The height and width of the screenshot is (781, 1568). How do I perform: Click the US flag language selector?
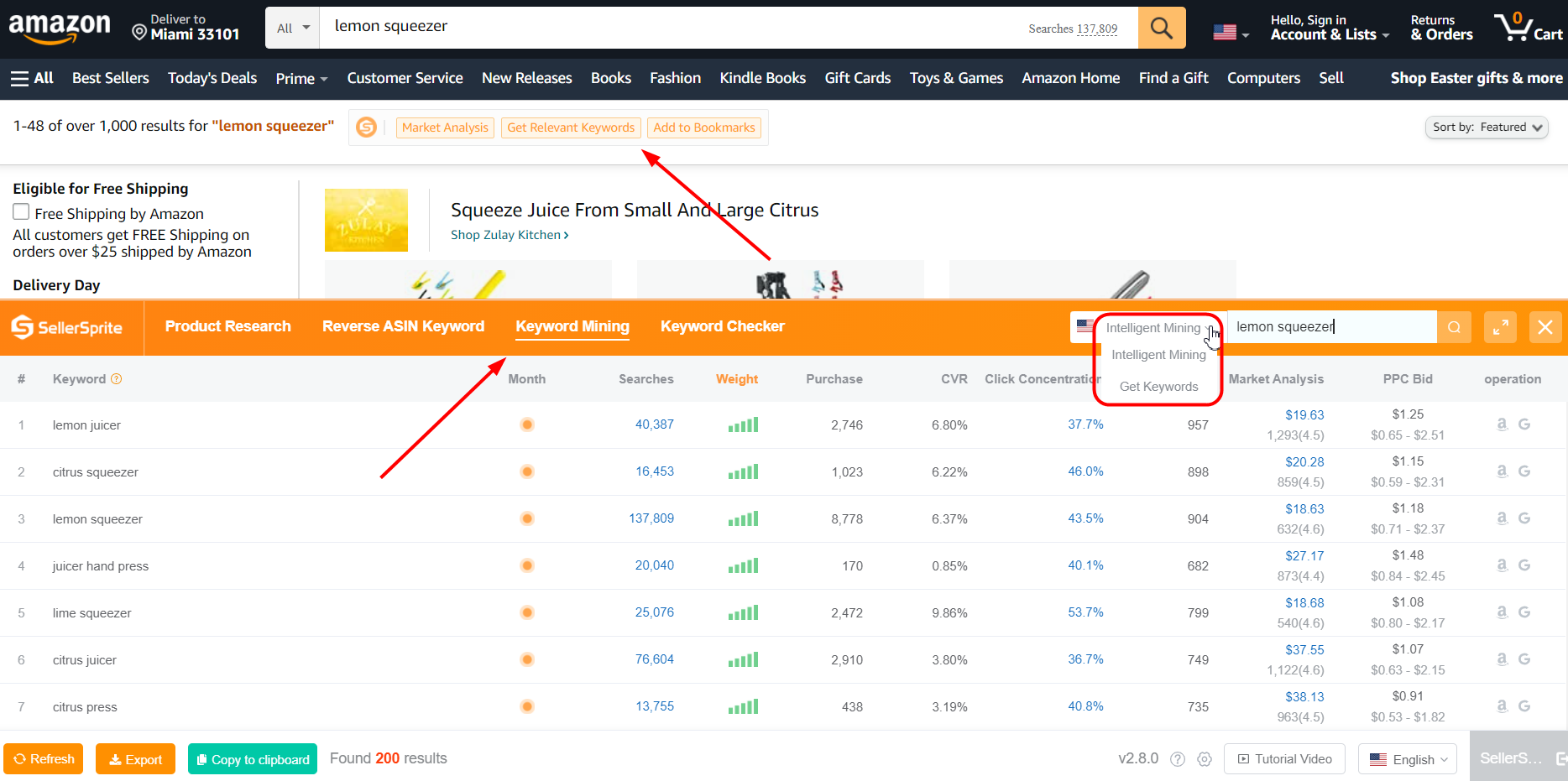(x=1231, y=33)
